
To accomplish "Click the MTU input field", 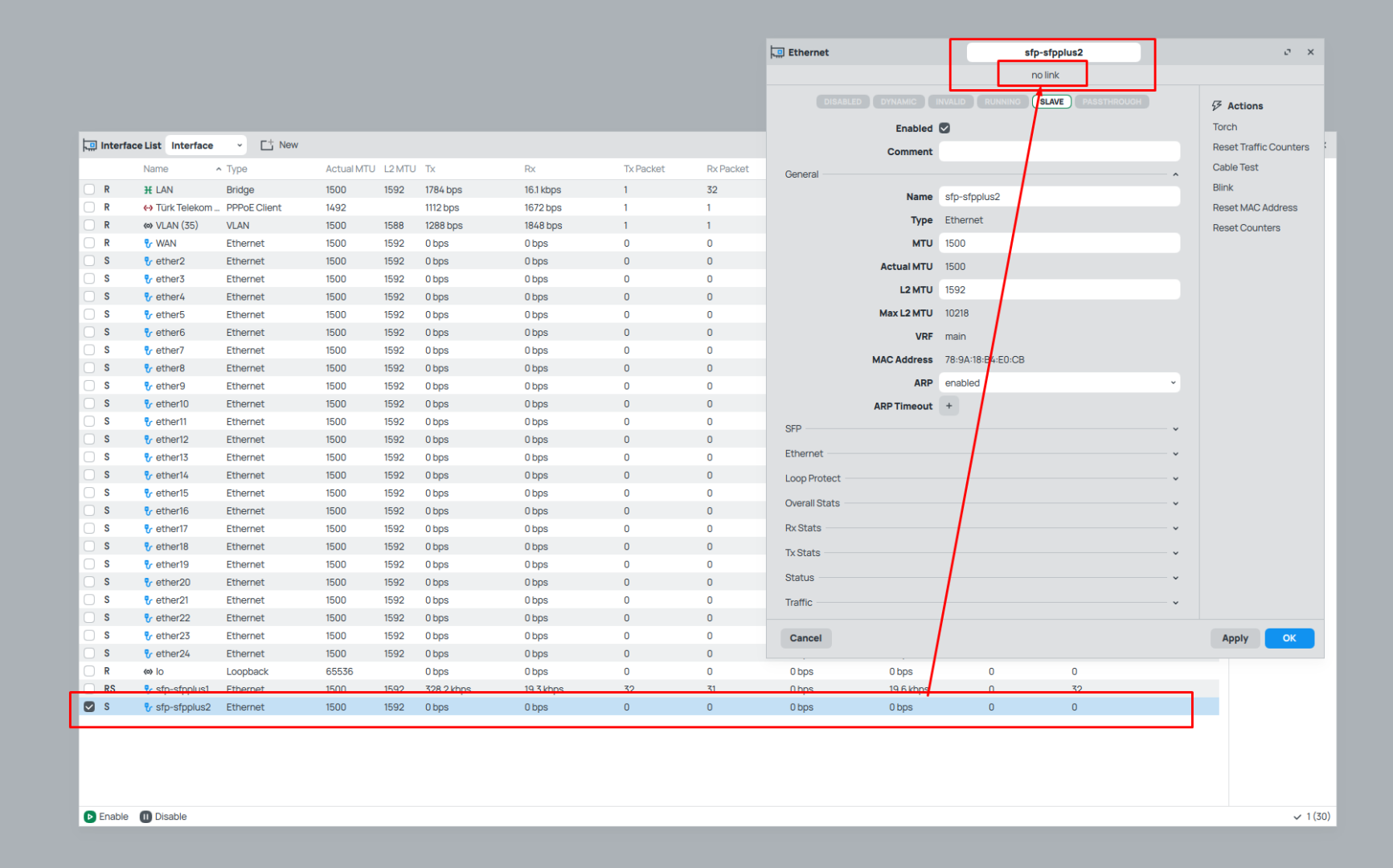I will coord(1059,244).
